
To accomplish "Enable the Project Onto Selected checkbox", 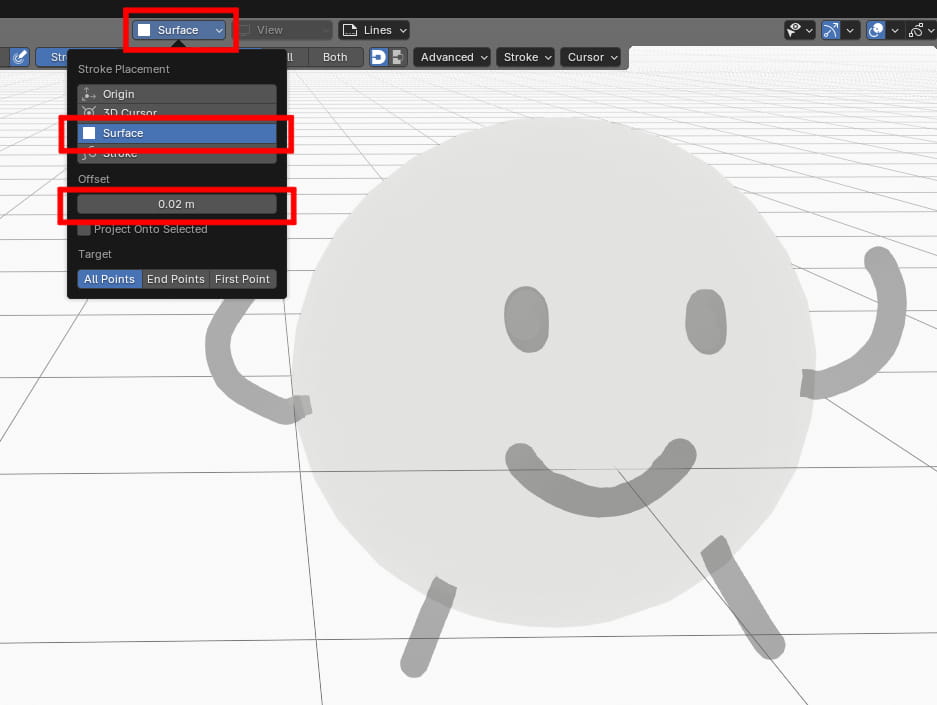I will click(x=84, y=229).
